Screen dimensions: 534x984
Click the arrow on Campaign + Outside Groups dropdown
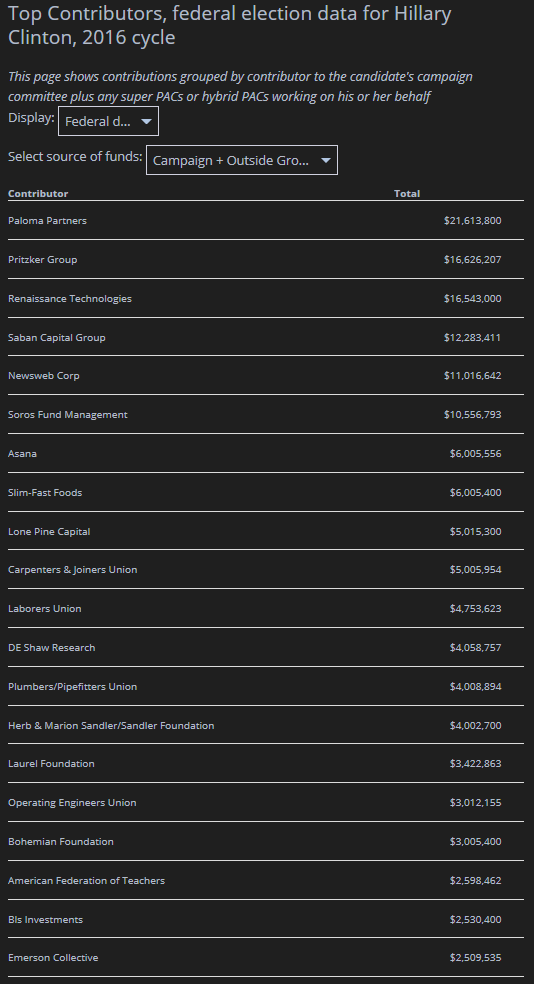pos(326,161)
